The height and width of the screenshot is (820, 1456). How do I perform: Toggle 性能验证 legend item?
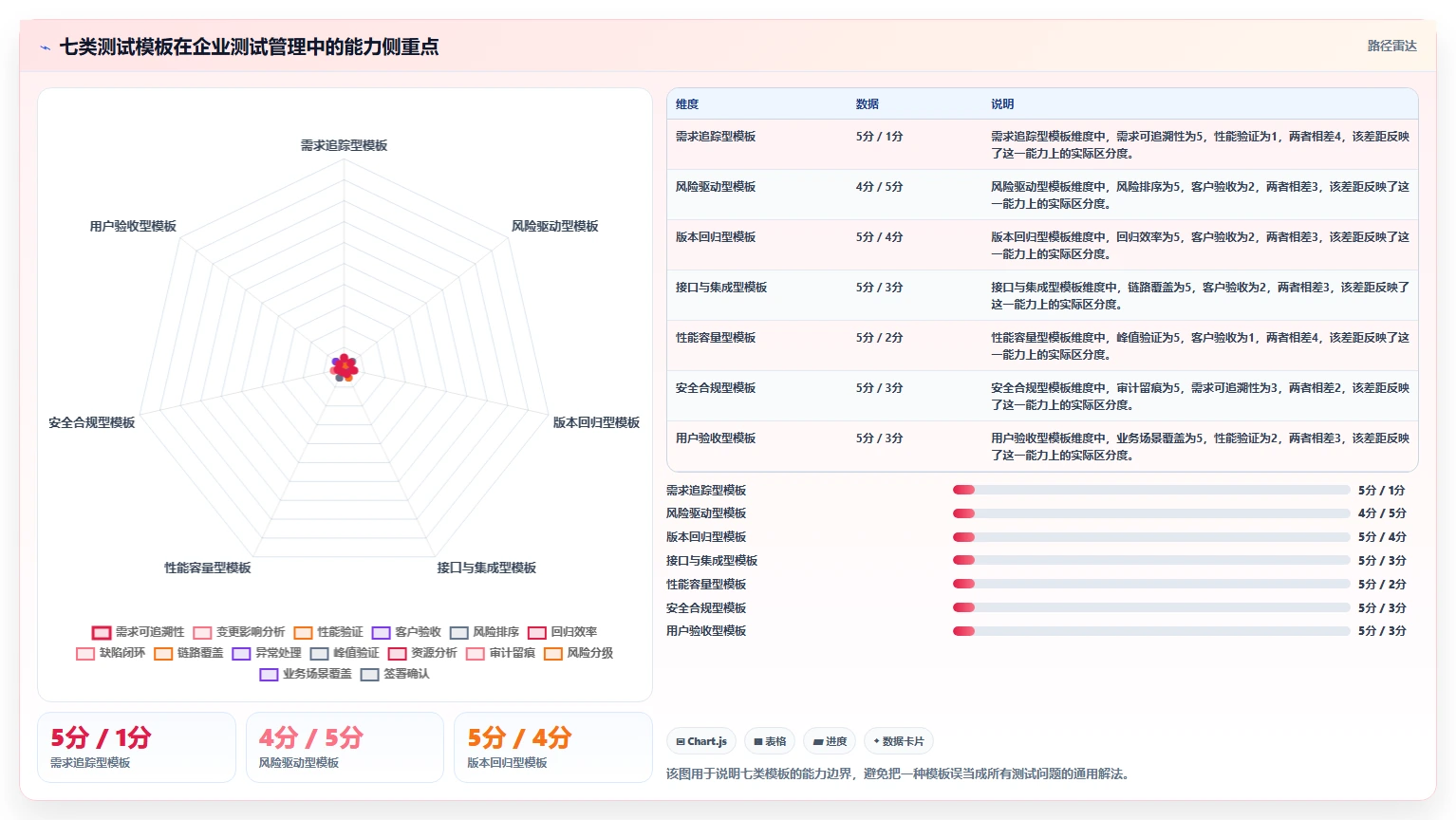click(328, 632)
